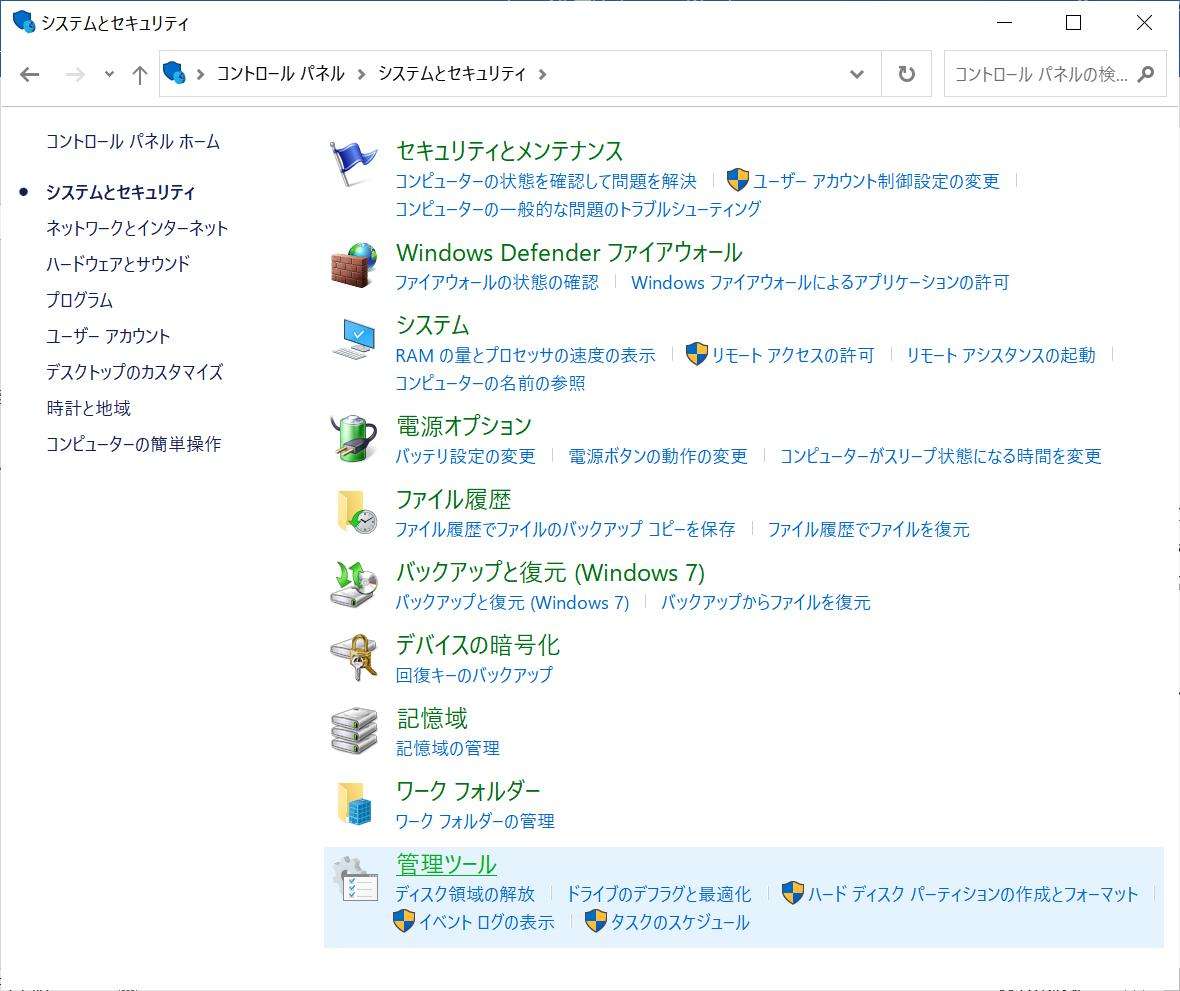Viewport: 1180px width, 991px height.
Task: Select 時計と地域 sidebar category
Action: point(89,408)
